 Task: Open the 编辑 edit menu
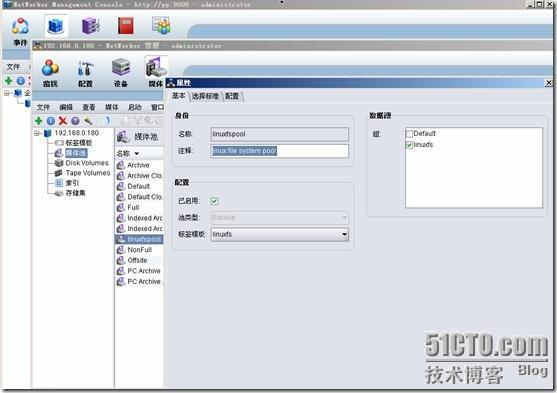(66, 107)
